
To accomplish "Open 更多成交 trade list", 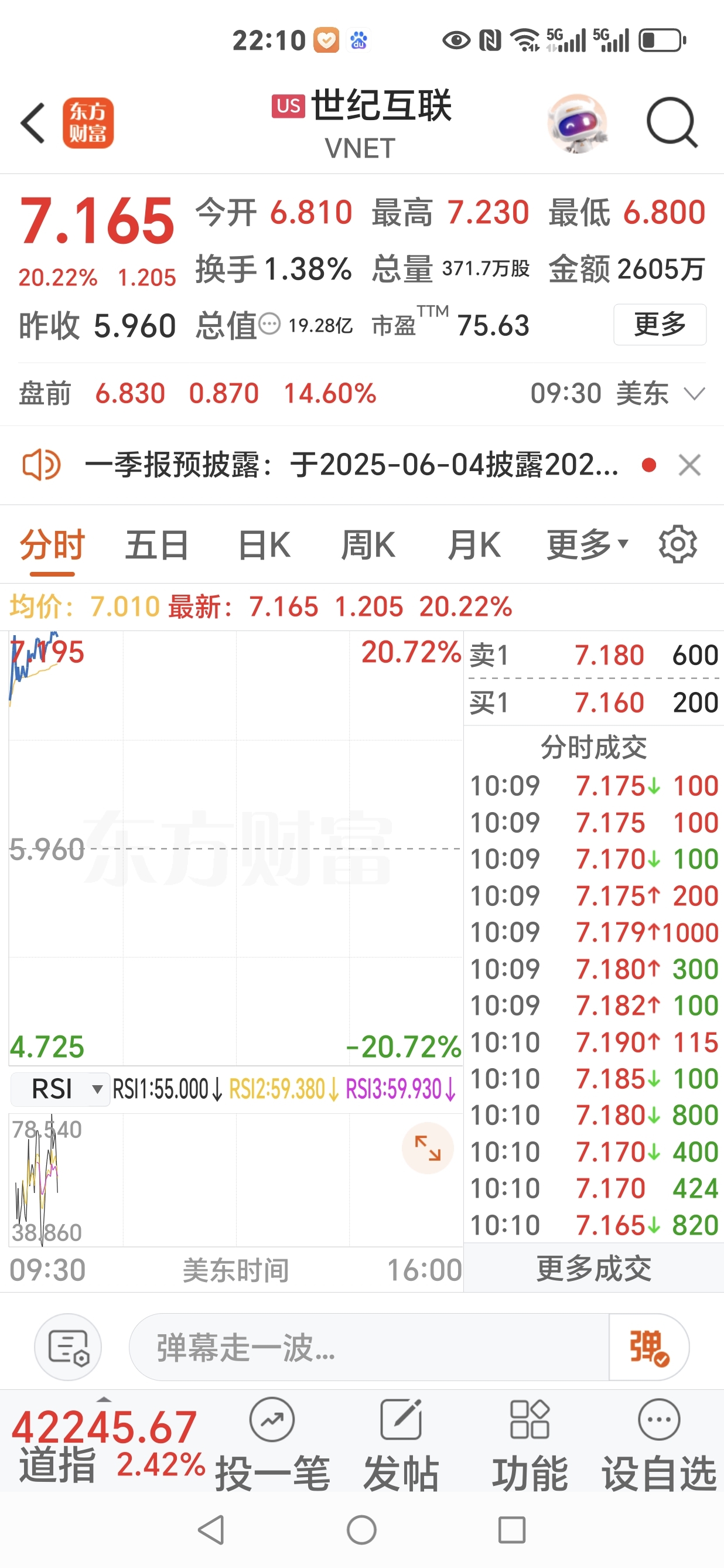I will click(594, 1269).
